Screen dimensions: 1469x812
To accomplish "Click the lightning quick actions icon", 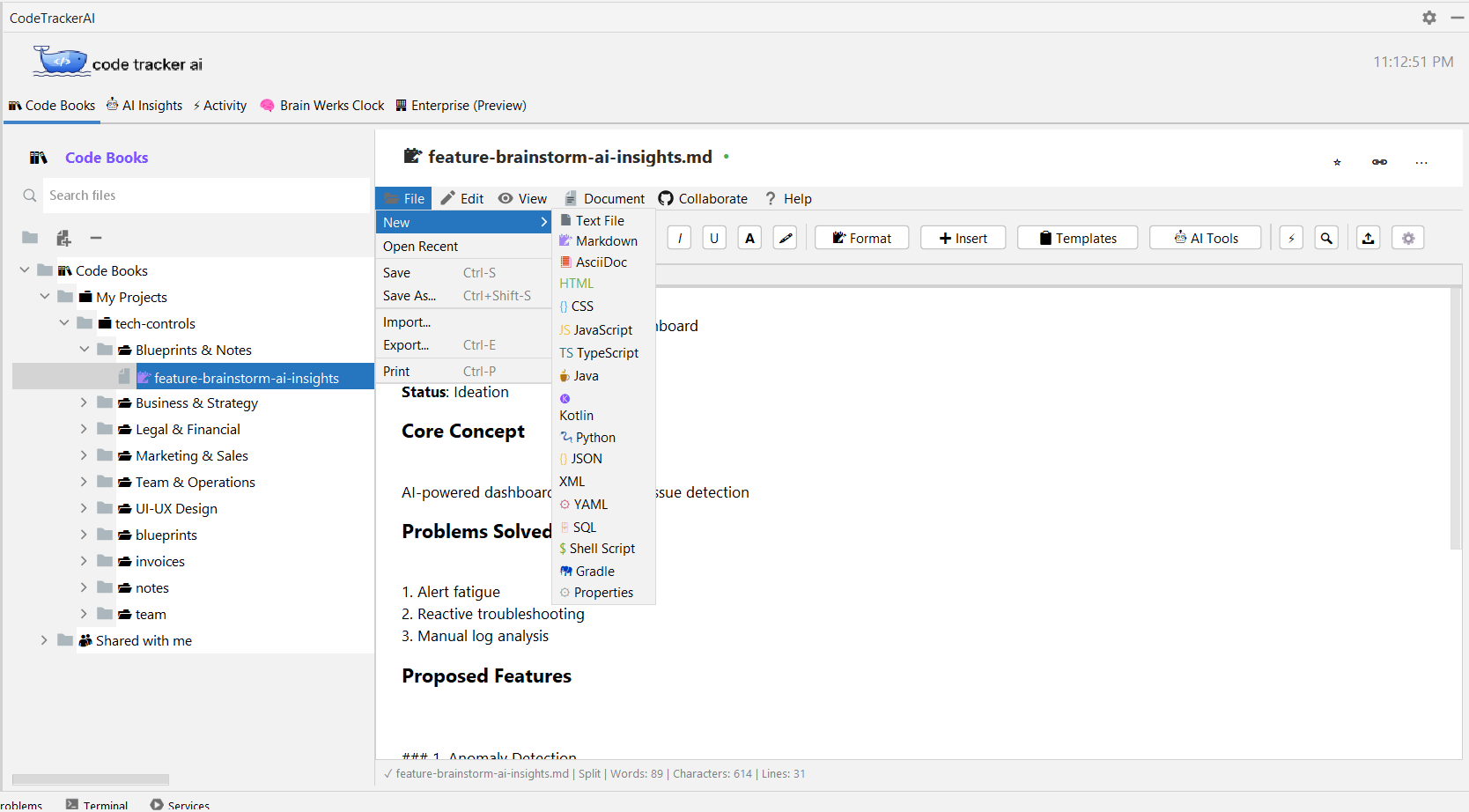I will point(1291,237).
